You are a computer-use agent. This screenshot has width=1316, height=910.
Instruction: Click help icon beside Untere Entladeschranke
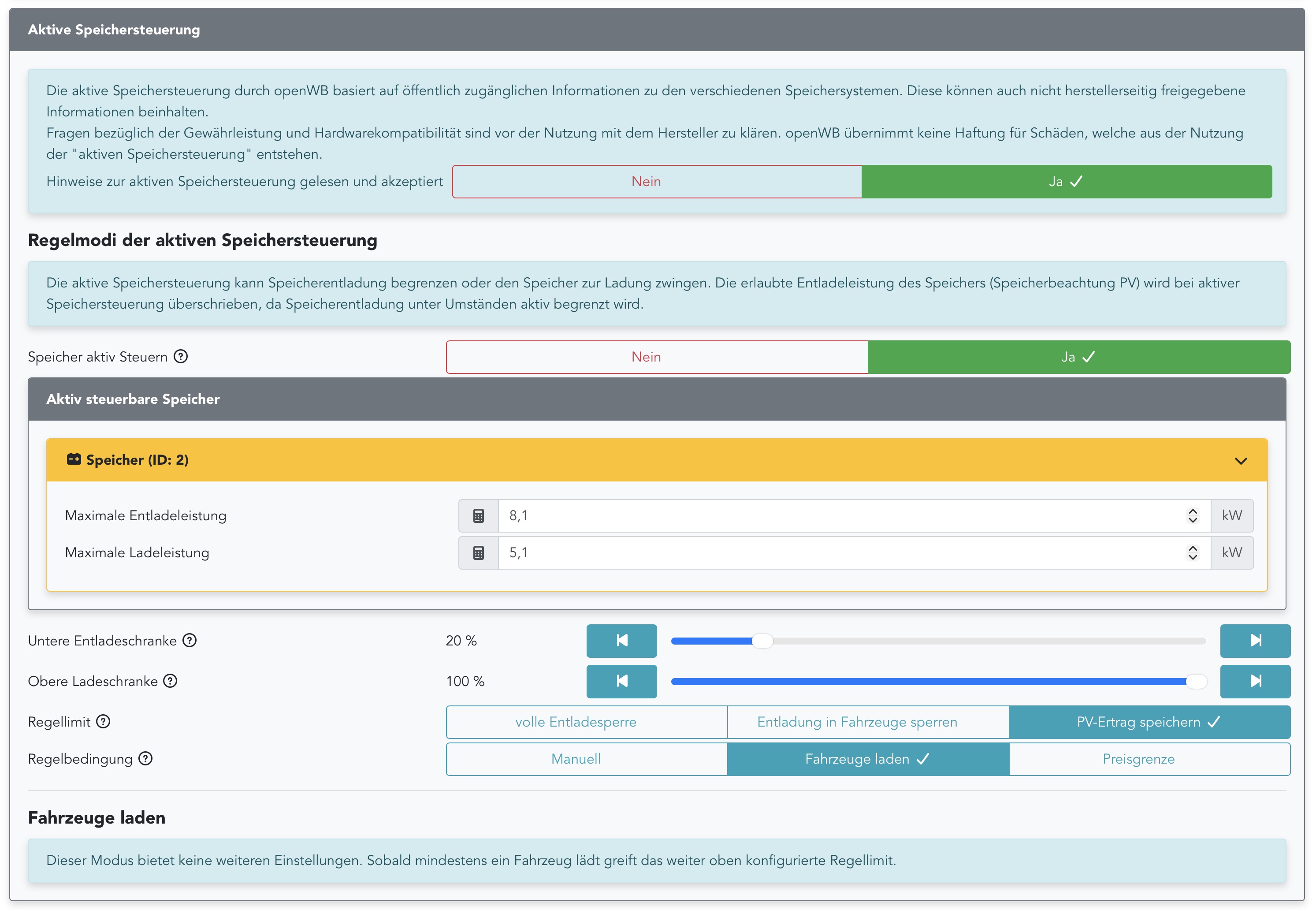click(x=190, y=640)
